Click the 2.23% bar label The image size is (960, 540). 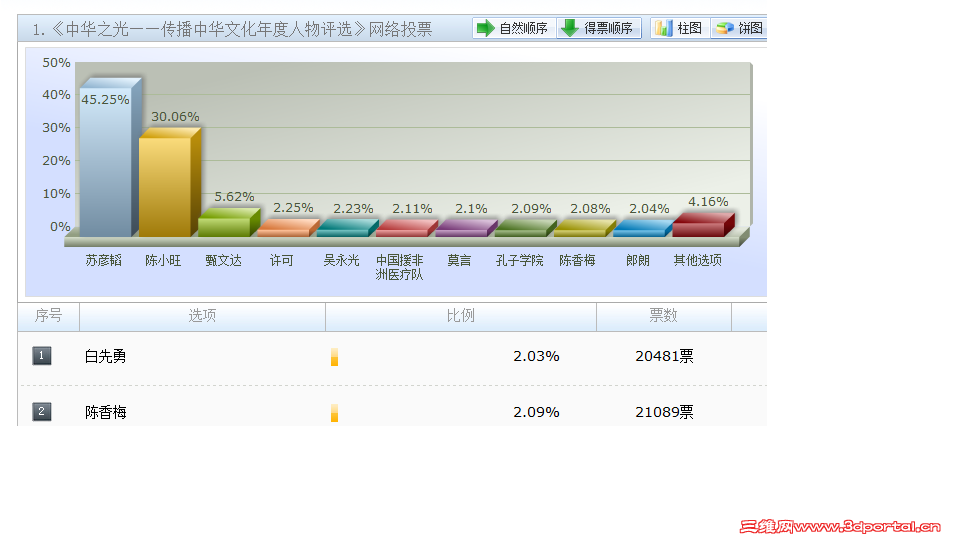[x=353, y=209]
